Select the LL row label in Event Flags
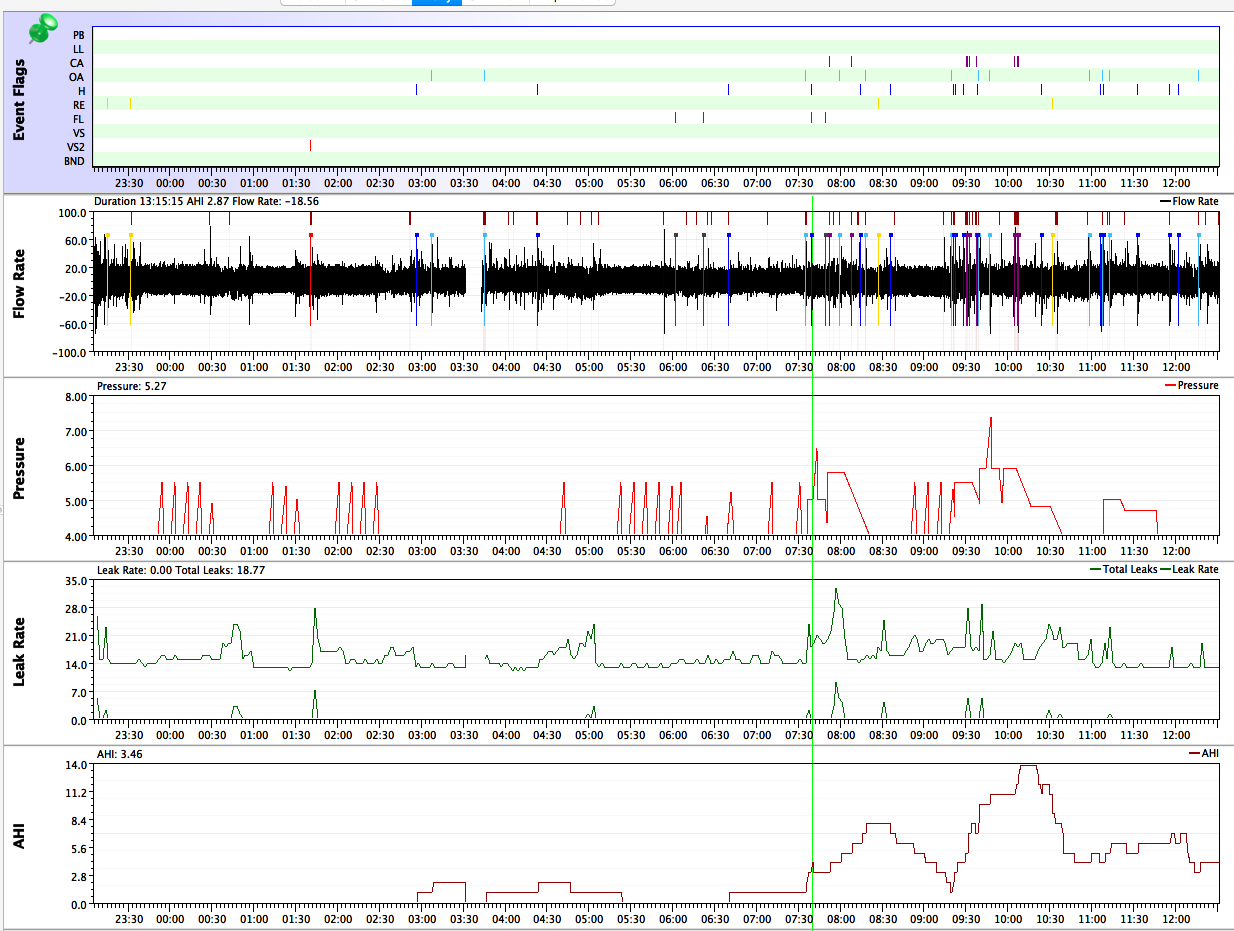Image resolution: width=1234 pixels, height=931 pixels. 79,48
